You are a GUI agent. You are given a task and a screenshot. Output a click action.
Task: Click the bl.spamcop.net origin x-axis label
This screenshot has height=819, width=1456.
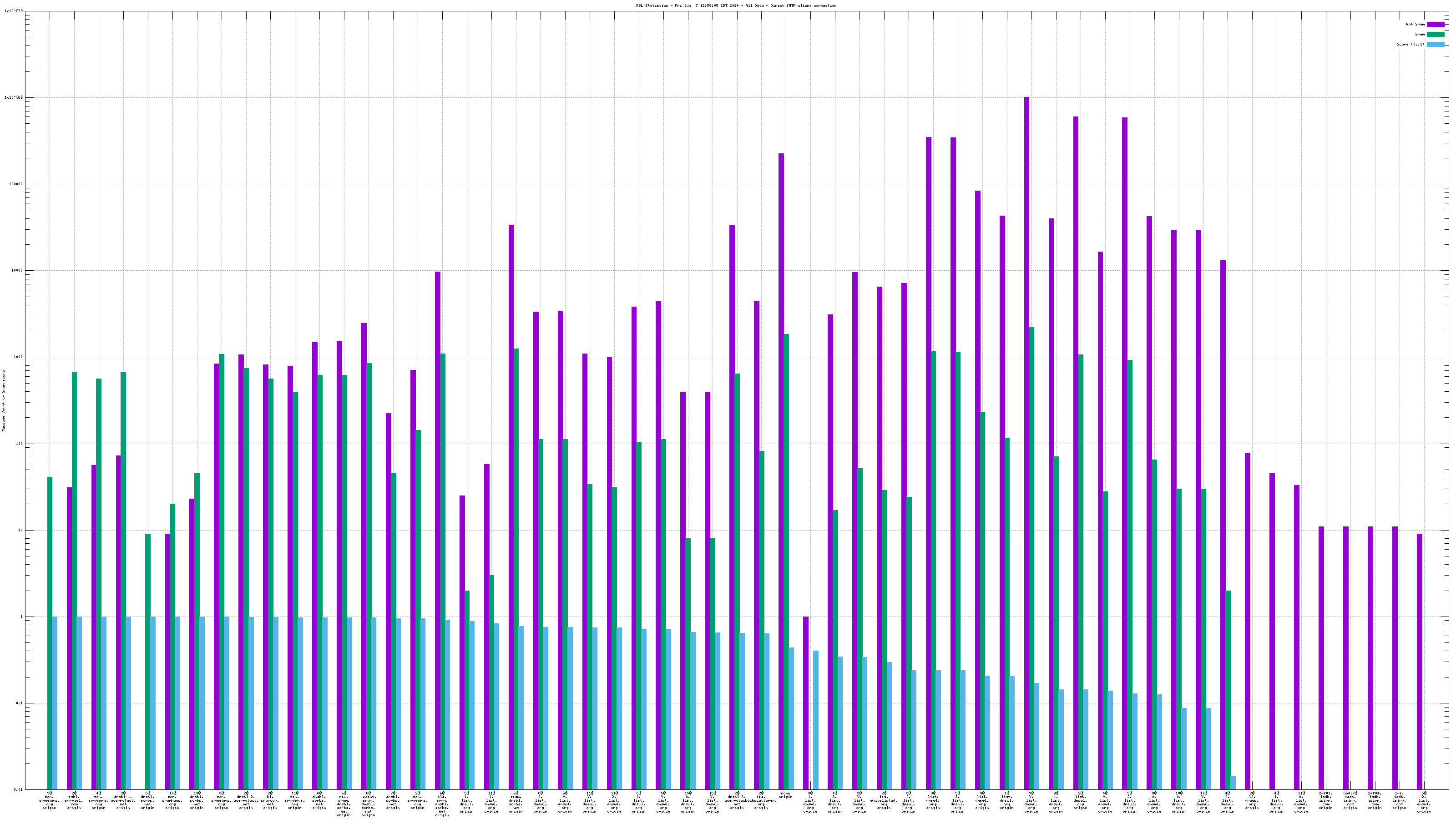[270, 800]
